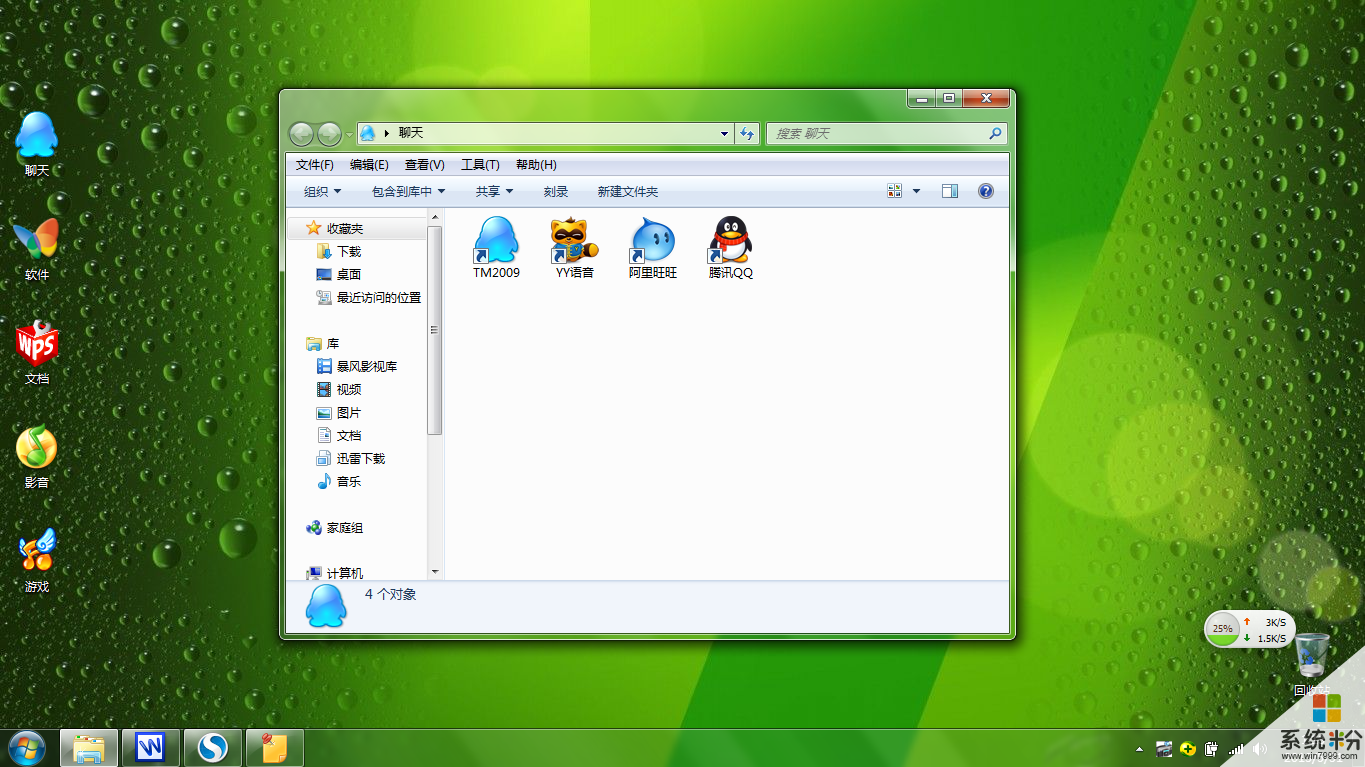
Task: Open the WPS Writer taskbar button
Action: tap(151, 748)
